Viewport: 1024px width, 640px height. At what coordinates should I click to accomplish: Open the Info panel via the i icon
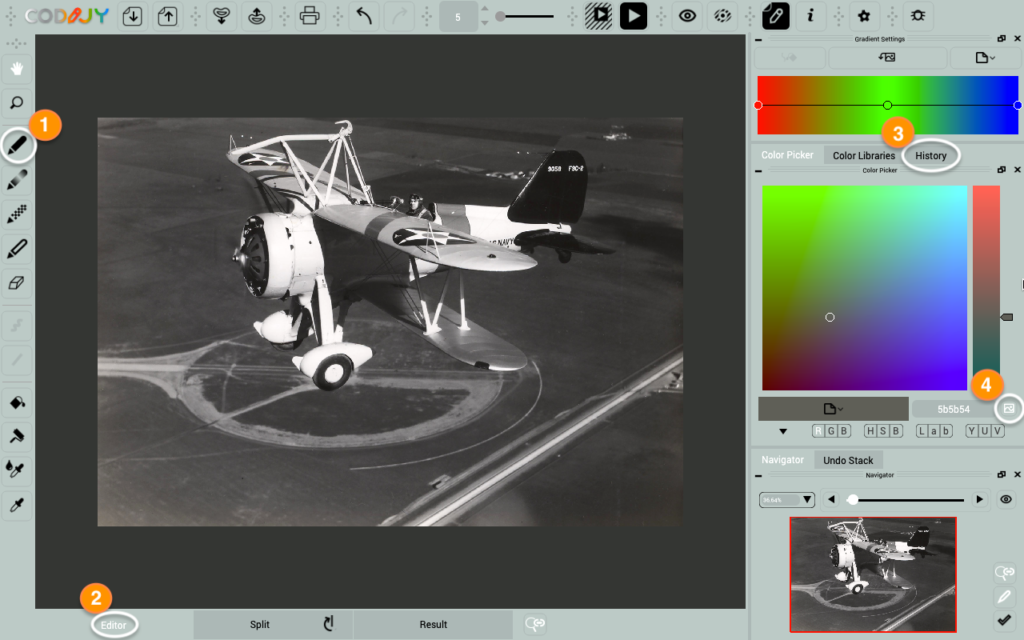click(x=811, y=16)
